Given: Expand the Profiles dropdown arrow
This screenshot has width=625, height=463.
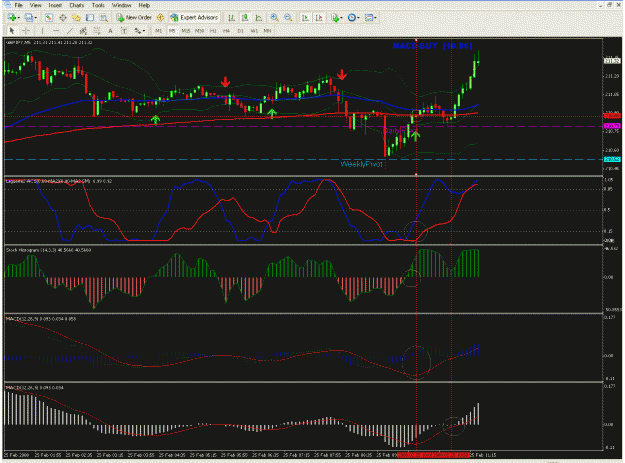Looking at the screenshot, I should tap(36, 18).
